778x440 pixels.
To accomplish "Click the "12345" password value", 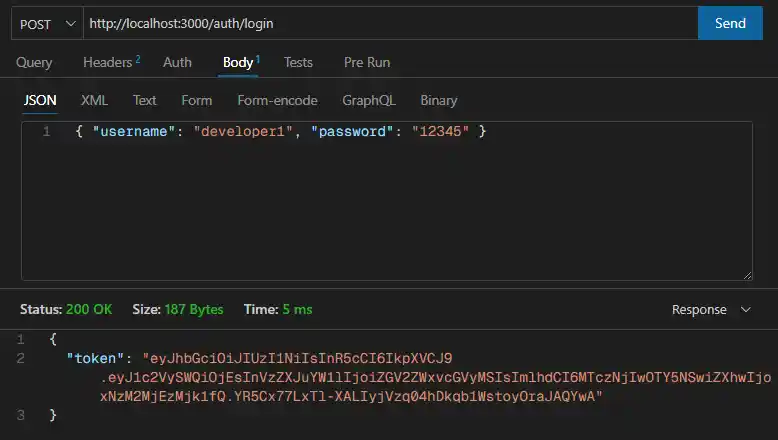I will [440, 131].
